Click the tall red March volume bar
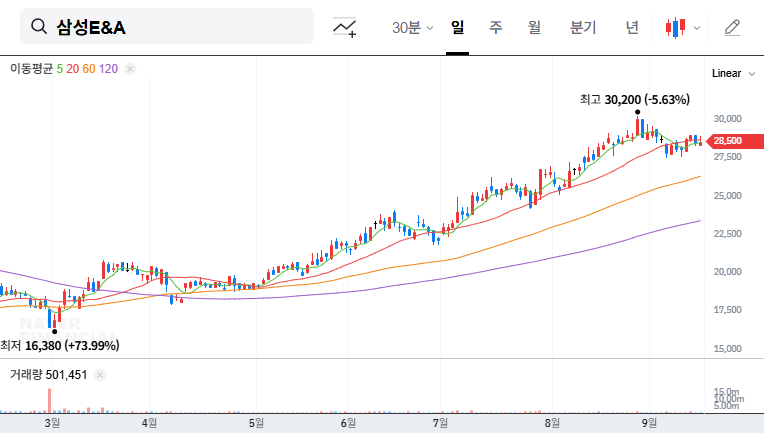 click(x=49, y=401)
